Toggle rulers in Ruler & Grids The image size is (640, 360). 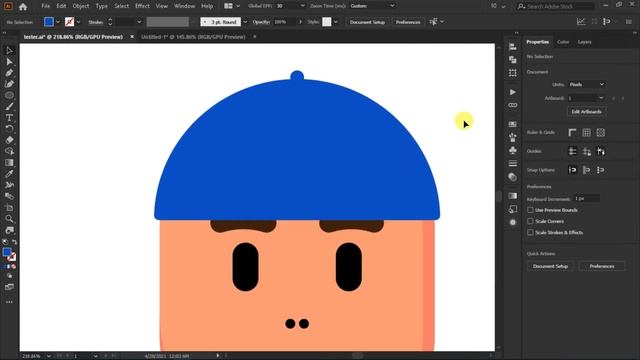(572, 132)
